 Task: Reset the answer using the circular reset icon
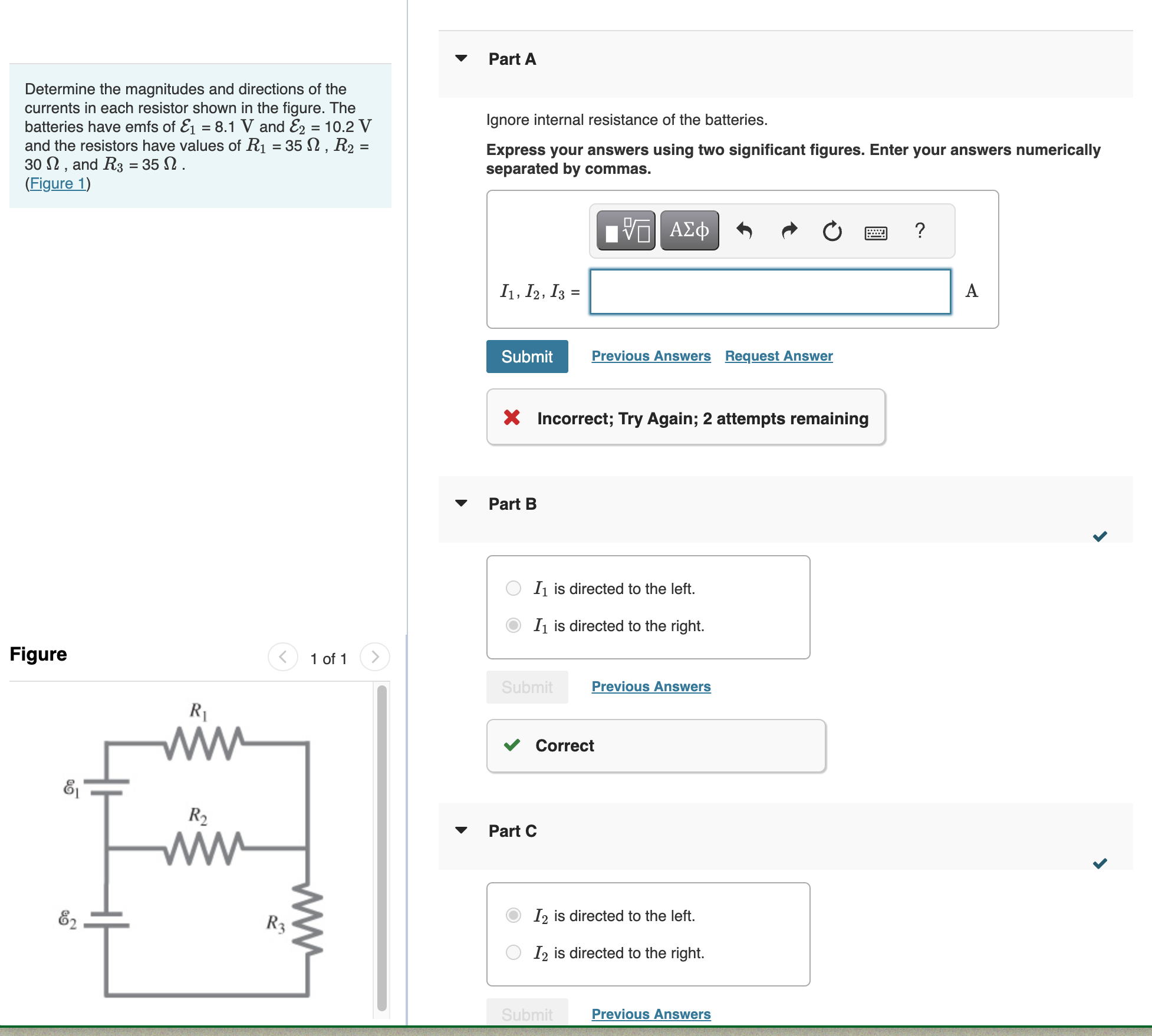click(831, 231)
